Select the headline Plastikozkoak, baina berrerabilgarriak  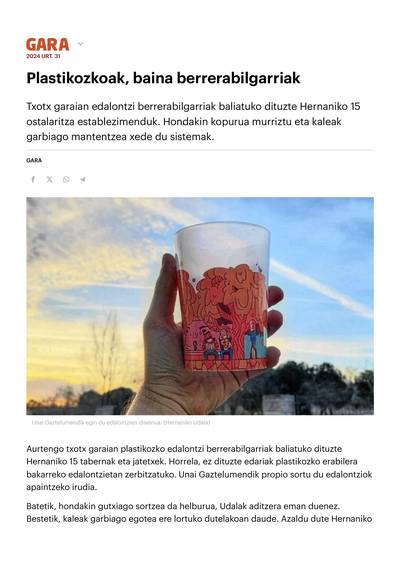point(163,78)
